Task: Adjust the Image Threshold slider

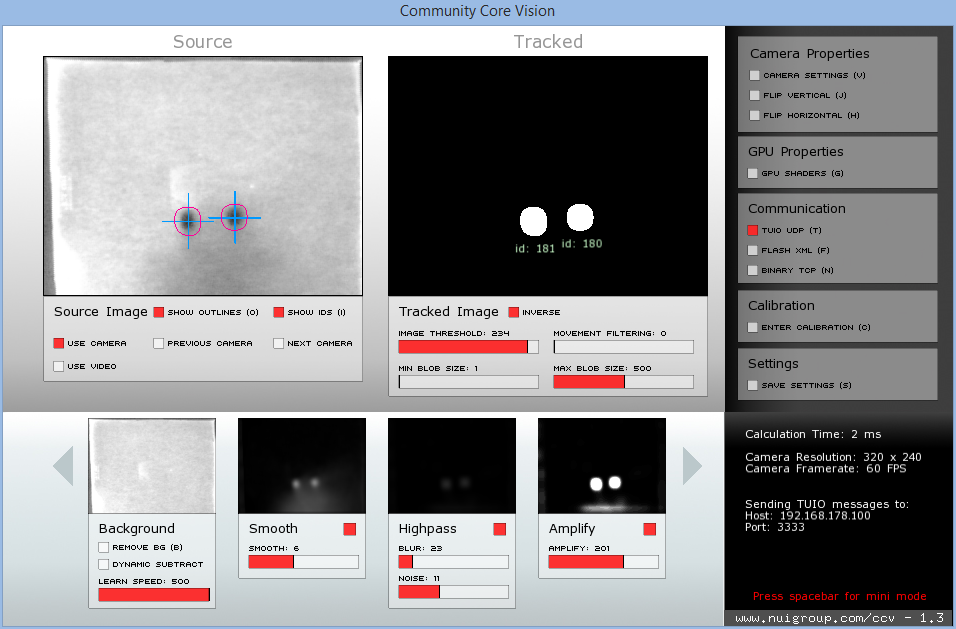Action: pos(468,347)
